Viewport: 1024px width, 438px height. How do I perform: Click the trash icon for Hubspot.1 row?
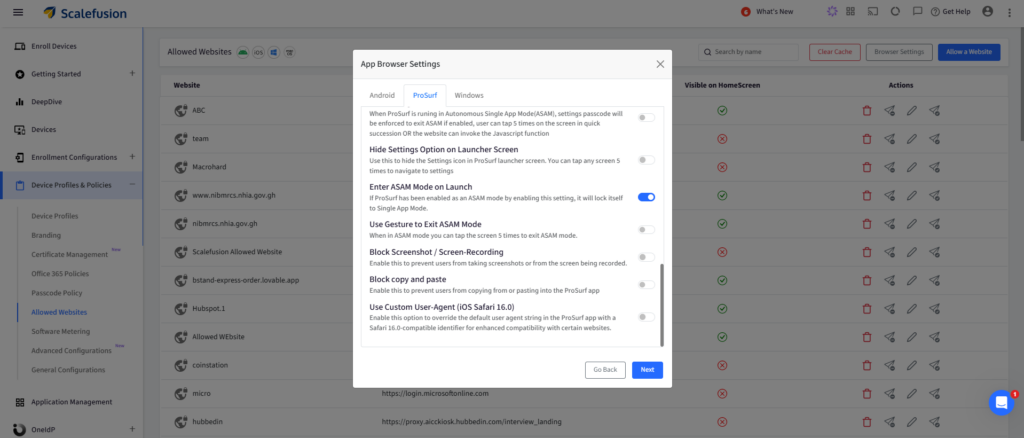coord(867,308)
